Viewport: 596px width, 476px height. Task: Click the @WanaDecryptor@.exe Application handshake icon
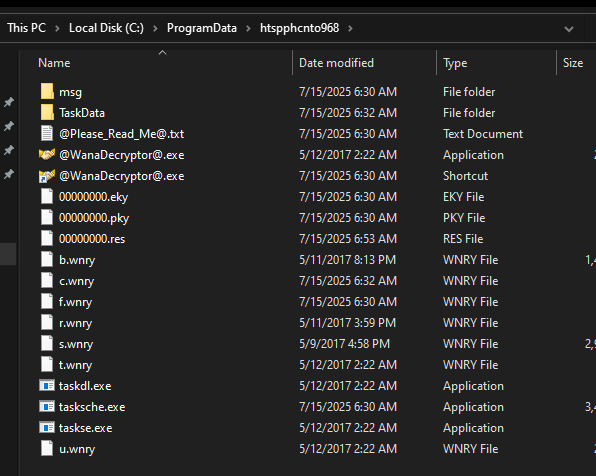47,155
